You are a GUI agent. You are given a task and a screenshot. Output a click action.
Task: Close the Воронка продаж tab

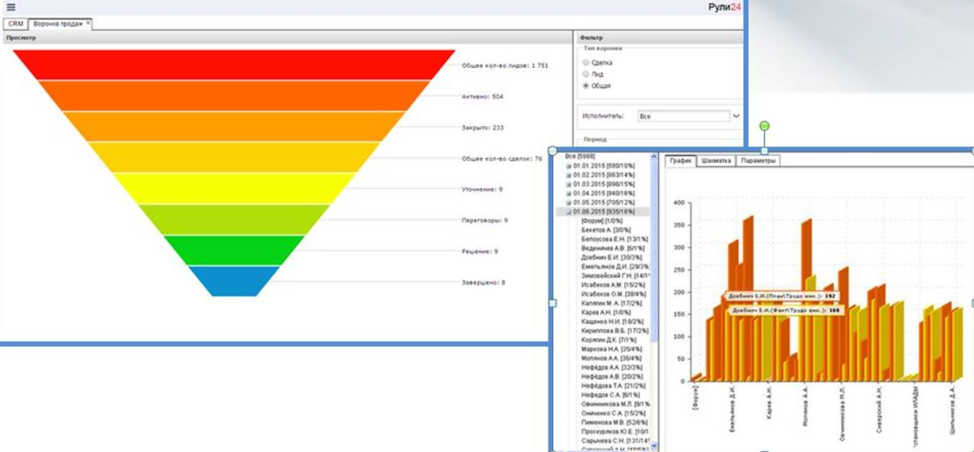(88, 23)
